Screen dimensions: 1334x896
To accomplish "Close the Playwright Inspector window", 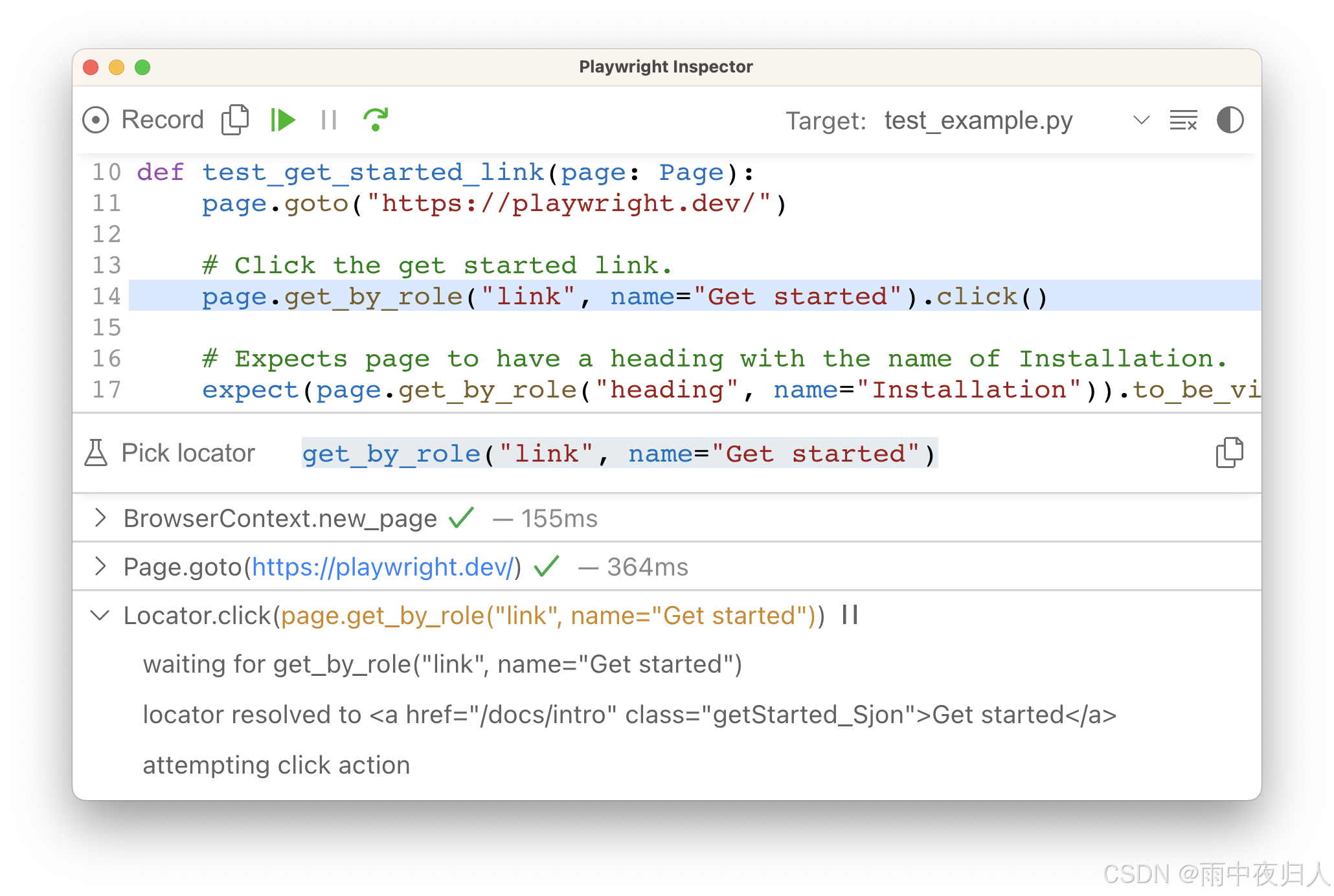I will click(91, 67).
